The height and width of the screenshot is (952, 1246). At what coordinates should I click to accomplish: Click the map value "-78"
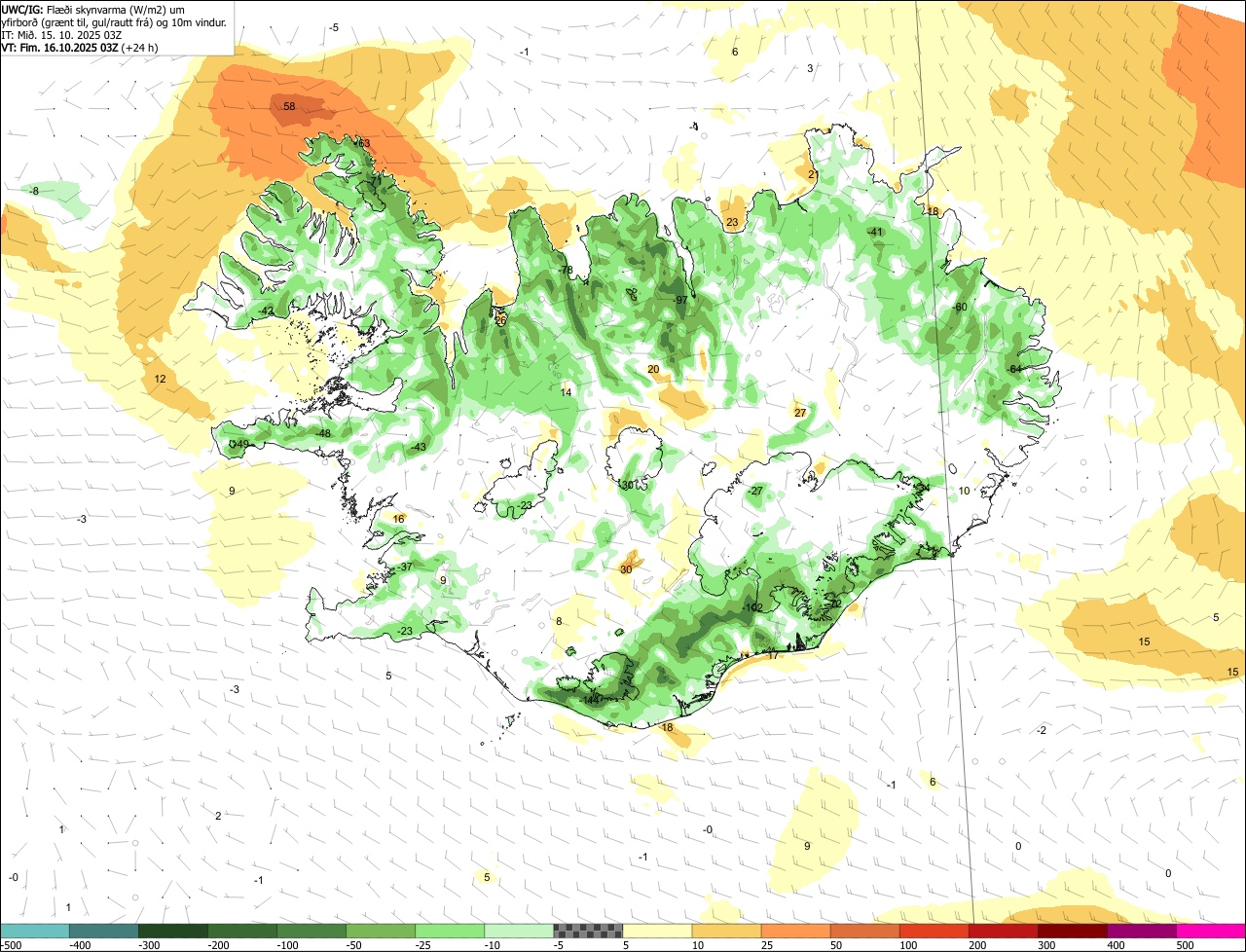[566, 270]
